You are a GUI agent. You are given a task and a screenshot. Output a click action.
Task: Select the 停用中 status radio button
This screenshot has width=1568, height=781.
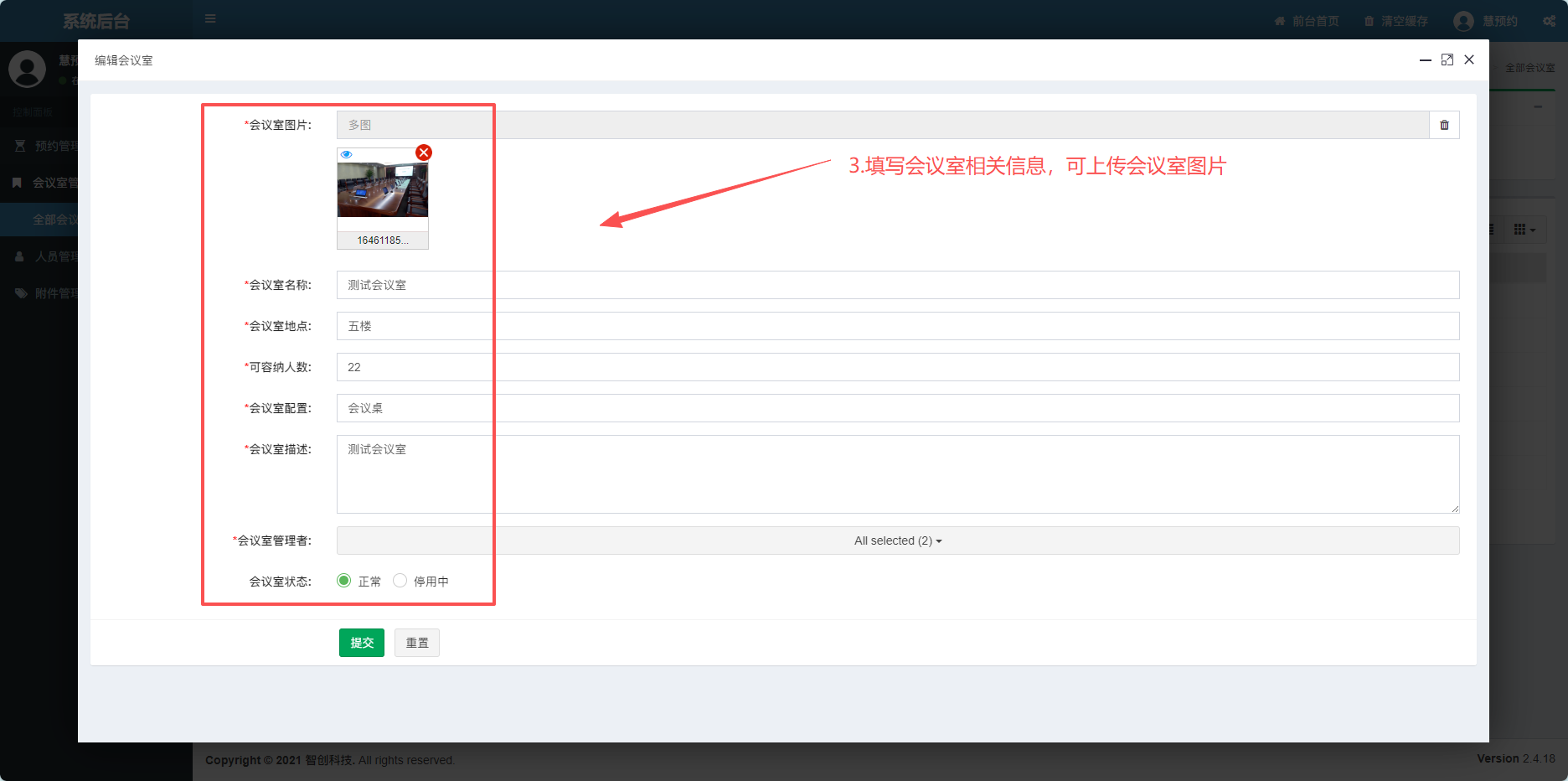point(400,581)
